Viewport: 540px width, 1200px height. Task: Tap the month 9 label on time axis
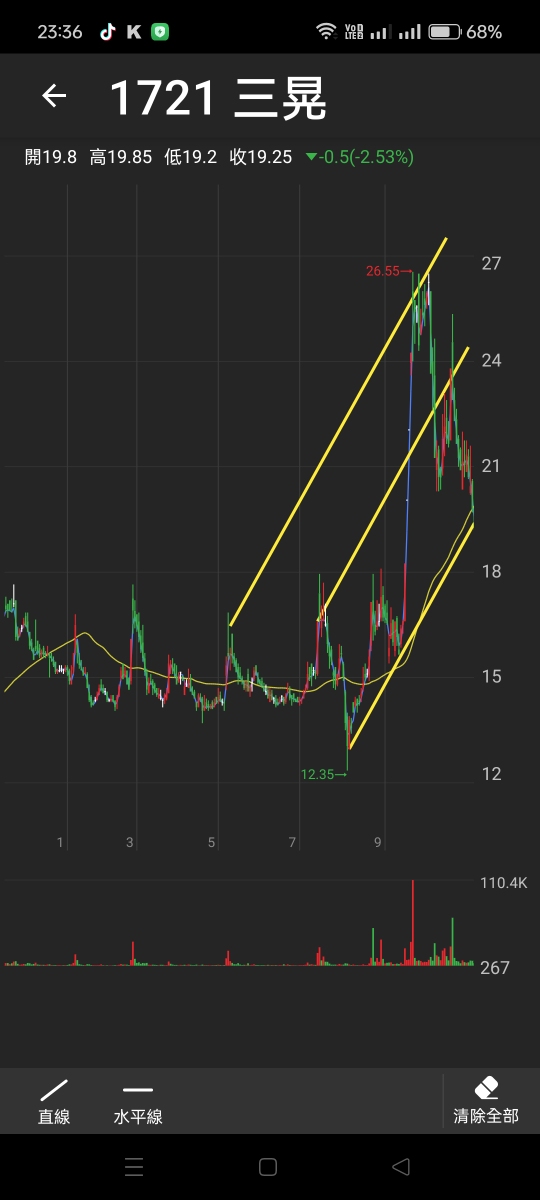click(x=378, y=843)
